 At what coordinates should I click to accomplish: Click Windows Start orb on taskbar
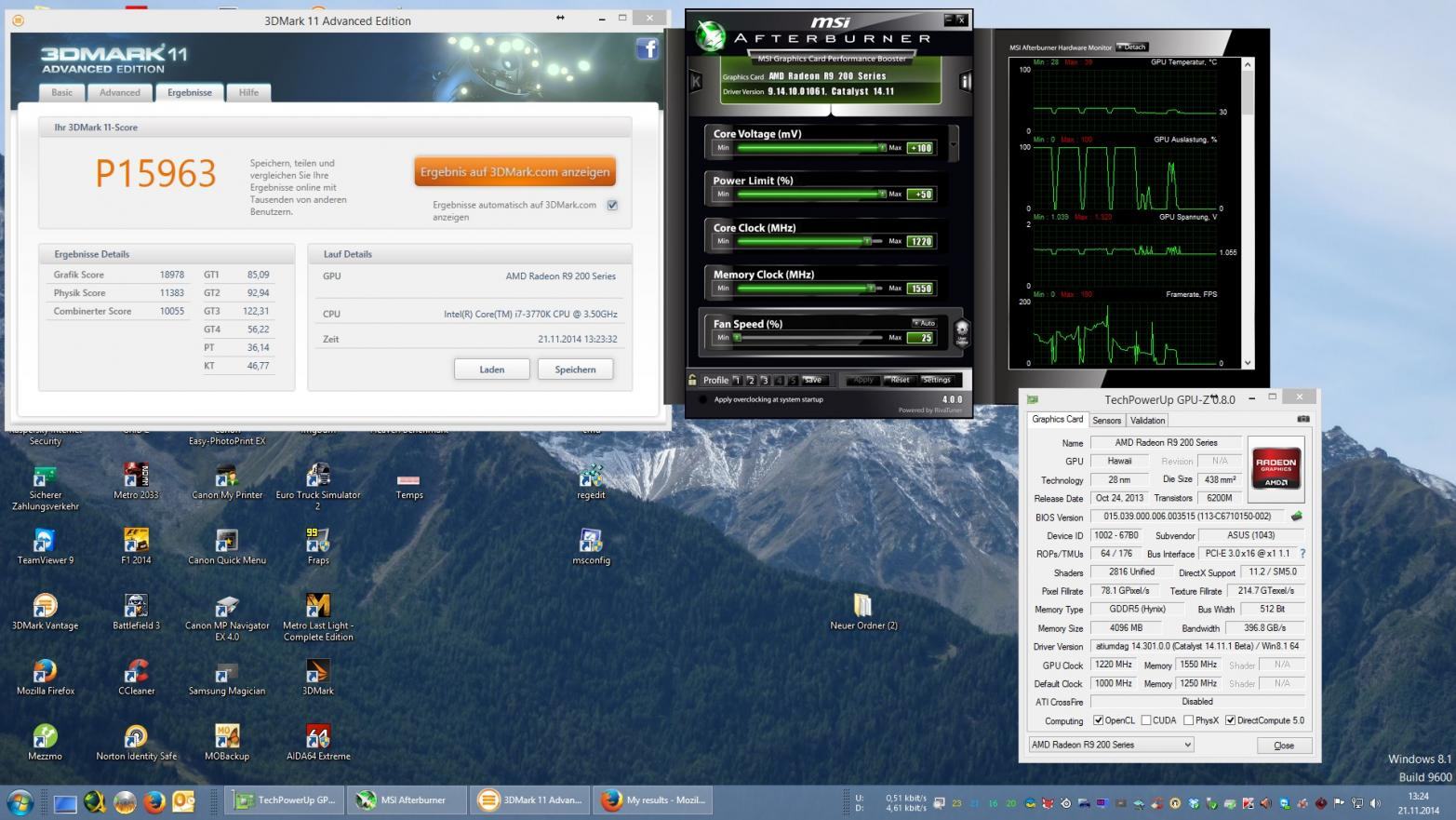point(20,801)
